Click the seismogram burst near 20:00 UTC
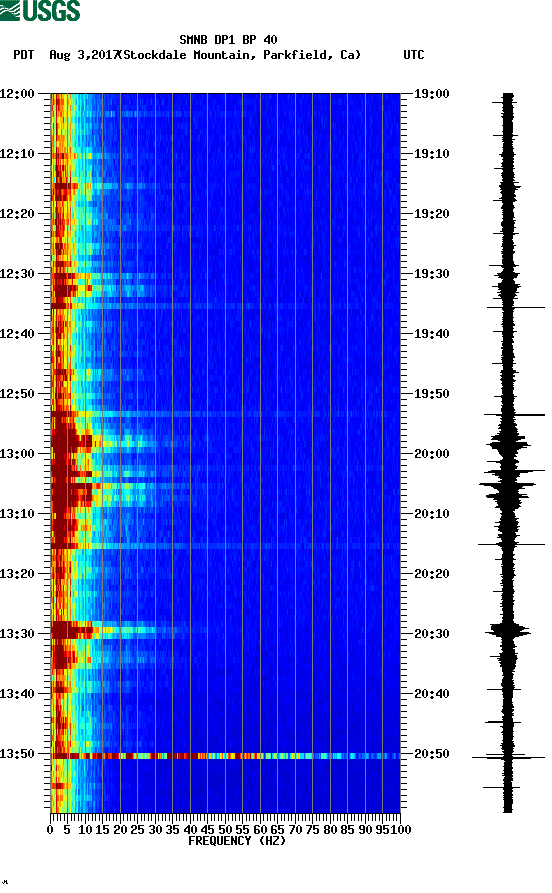This screenshot has width=552, height=893. (x=508, y=443)
